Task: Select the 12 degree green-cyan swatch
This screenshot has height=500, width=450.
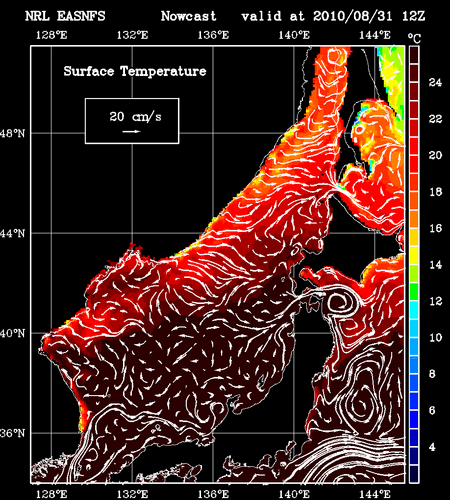Action: click(414, 301)
